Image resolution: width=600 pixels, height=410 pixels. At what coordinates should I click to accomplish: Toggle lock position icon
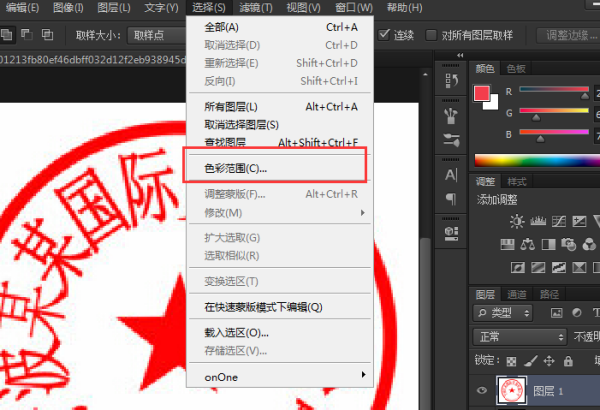[549, 361]
